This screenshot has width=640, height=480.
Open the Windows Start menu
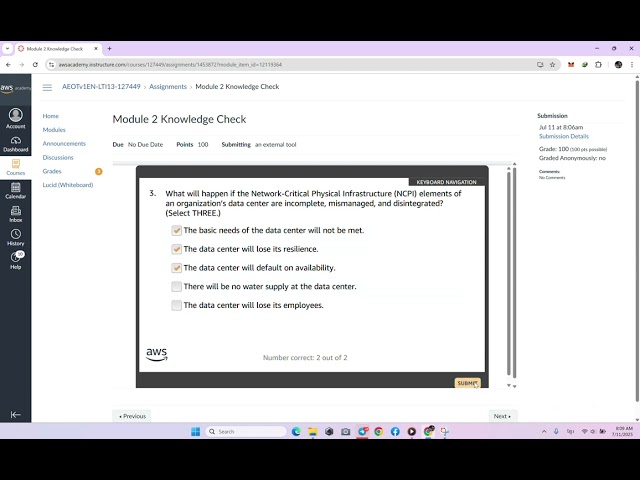pyautogui.click(x=196, y=431)
